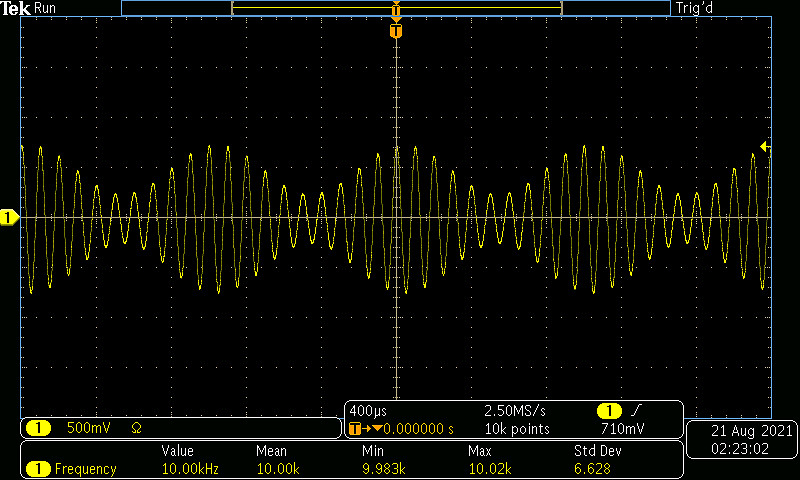Image resolution: width=800 pixels, height=480 pixels.
Task: Click the Frequency measurement label
Action: tap(86, 469)
